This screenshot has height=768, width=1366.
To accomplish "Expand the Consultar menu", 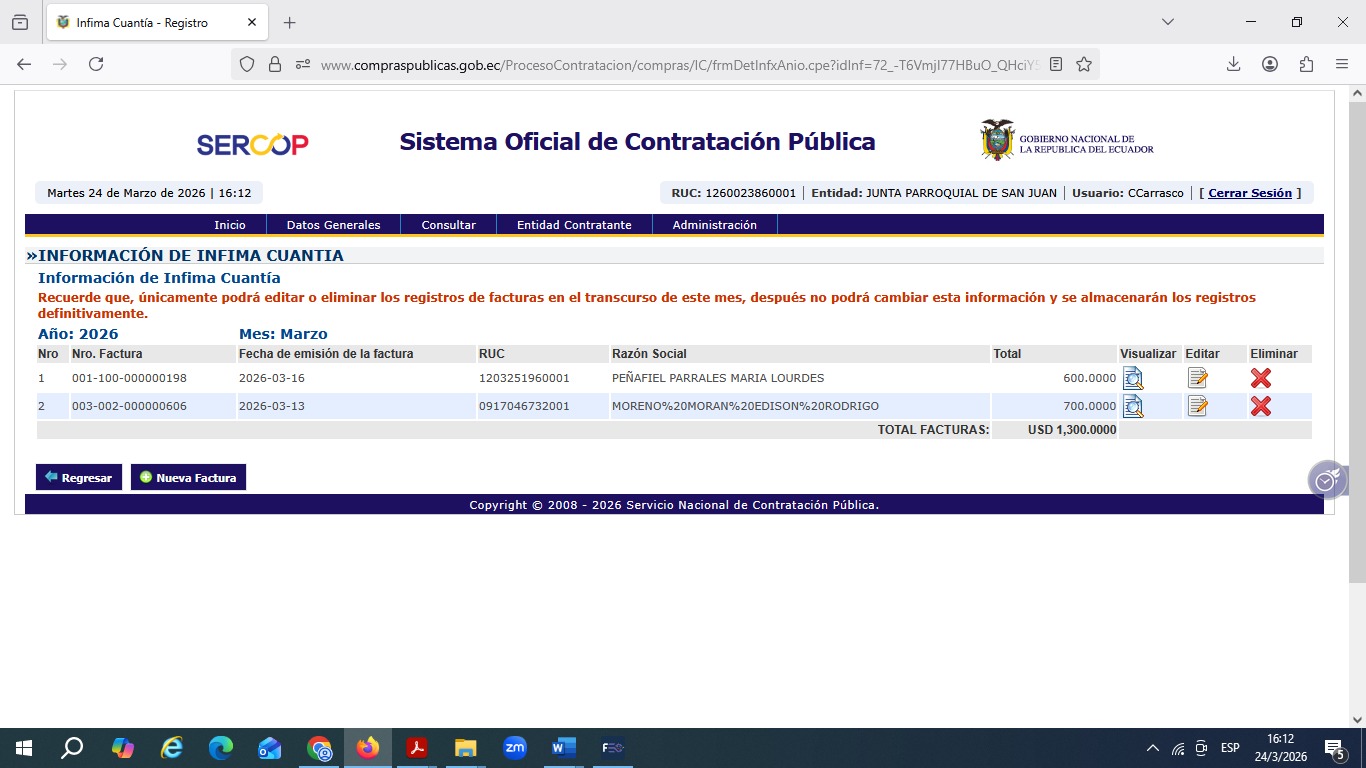I will coord(448,225).
